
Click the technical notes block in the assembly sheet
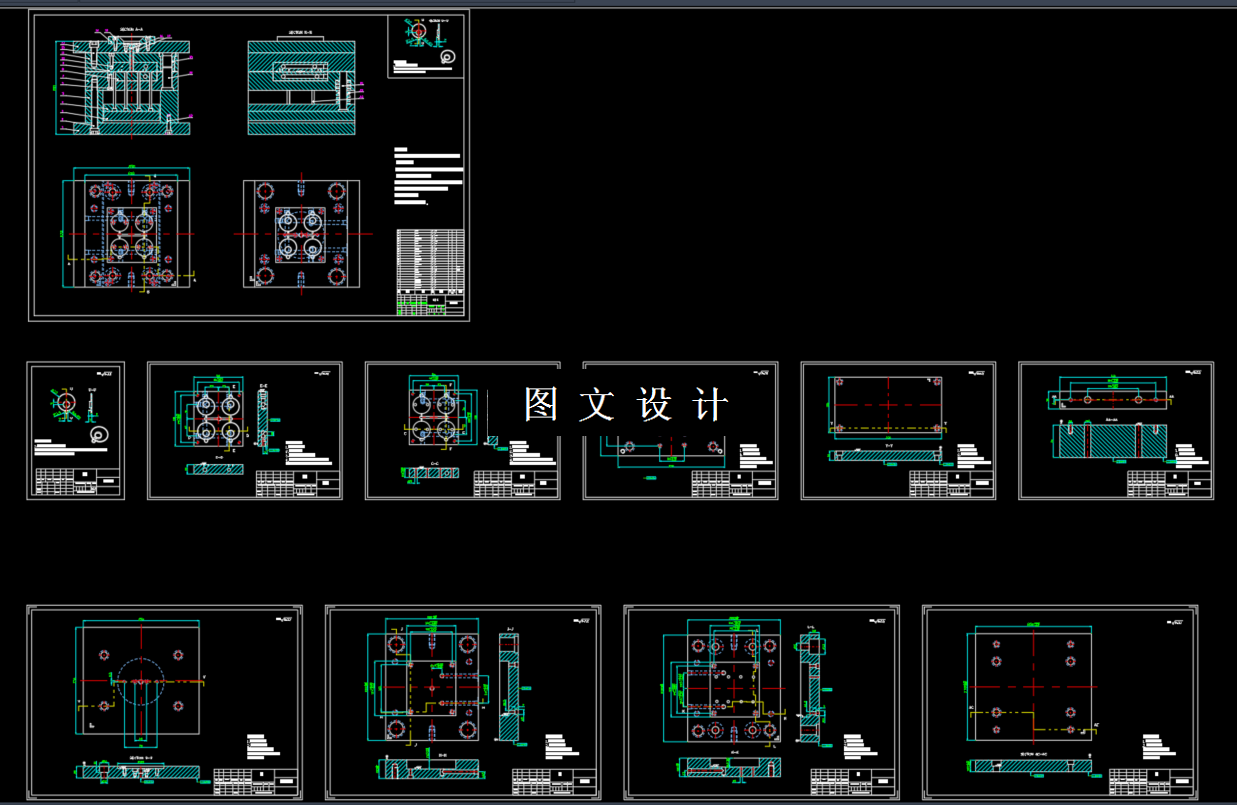428,176
